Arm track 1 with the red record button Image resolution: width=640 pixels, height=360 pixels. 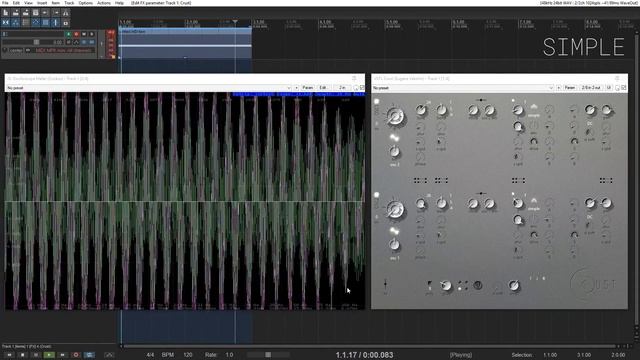tap(76, 34)
